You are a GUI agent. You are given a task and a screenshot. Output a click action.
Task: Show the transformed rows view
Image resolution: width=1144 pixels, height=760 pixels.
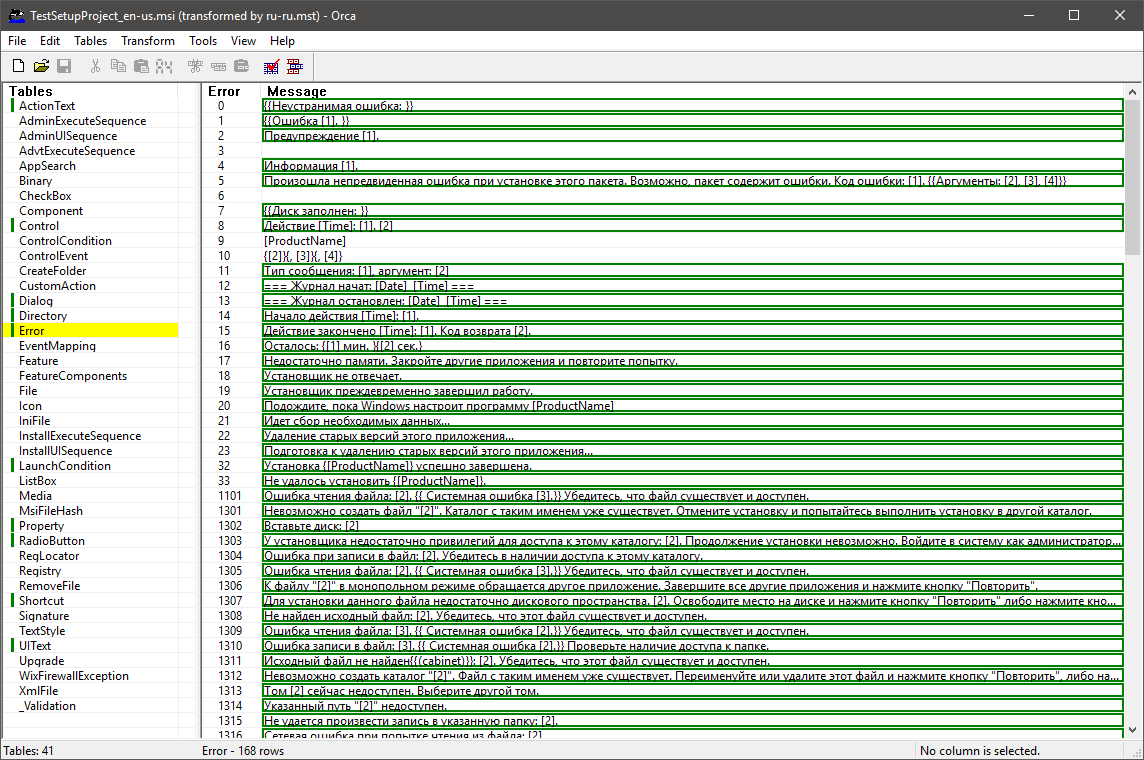point(294,66)
